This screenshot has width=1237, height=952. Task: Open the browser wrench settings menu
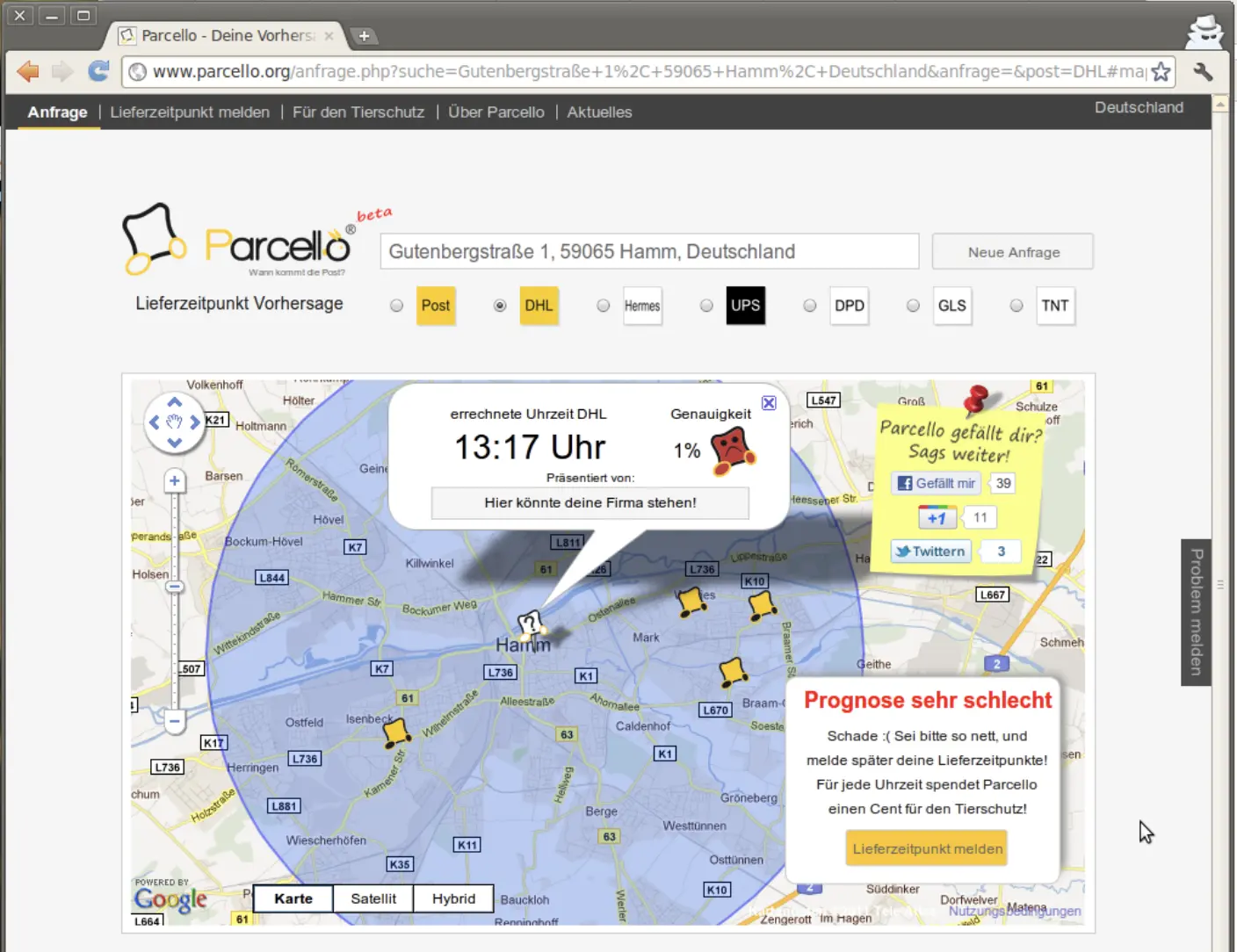[x=1203, y=72]
